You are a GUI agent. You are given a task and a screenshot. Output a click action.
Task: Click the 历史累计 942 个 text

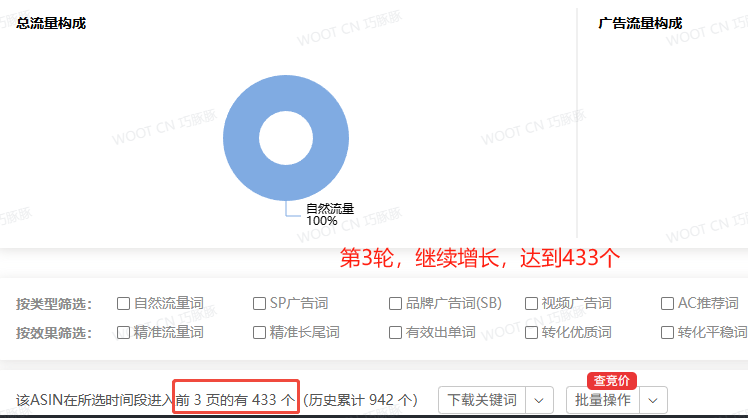click(x=361, y=400)
